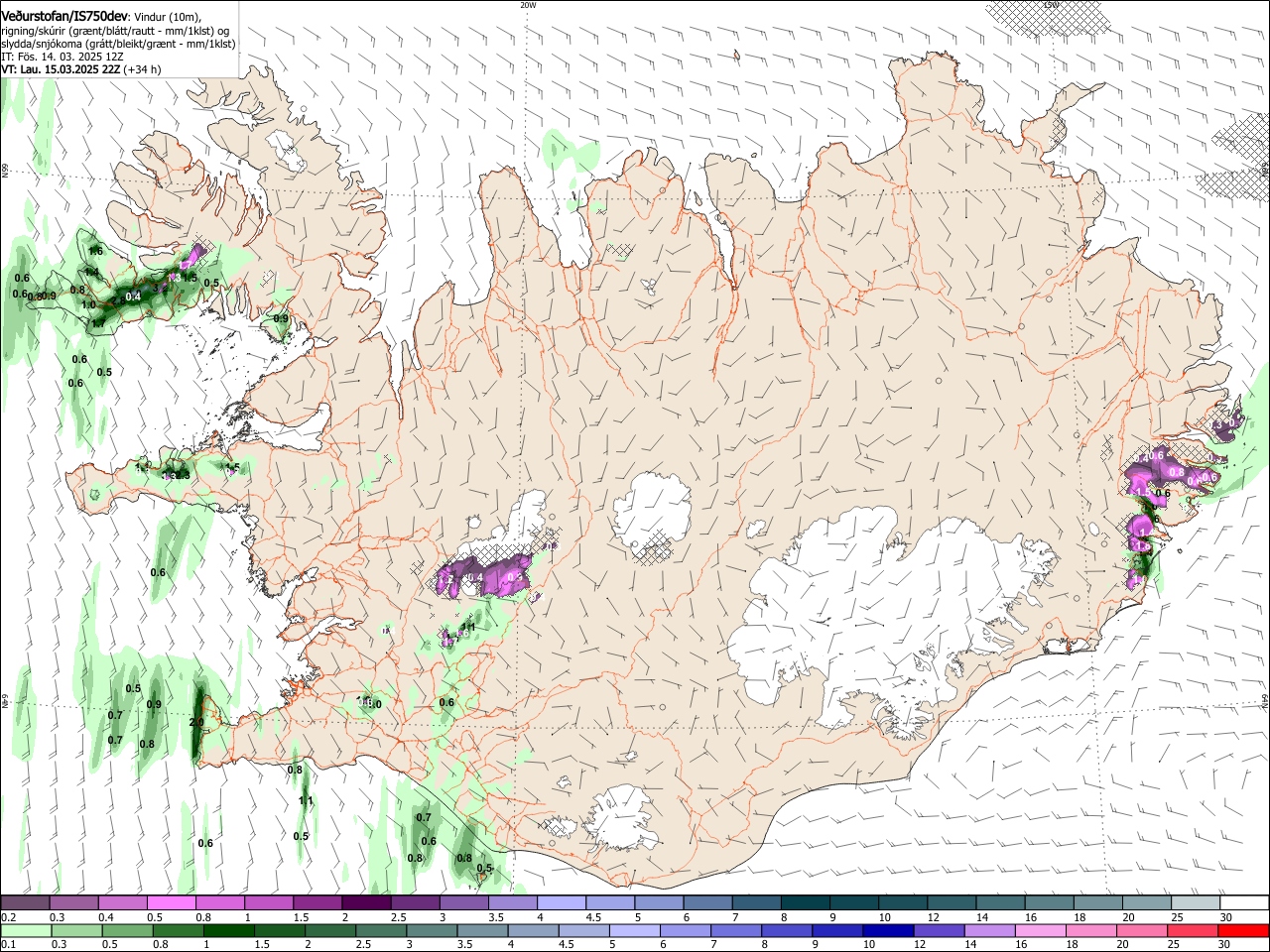Pick the dark blue 10 swatch in the rain legend
The image size is (1270, 952).
[886, 930]
